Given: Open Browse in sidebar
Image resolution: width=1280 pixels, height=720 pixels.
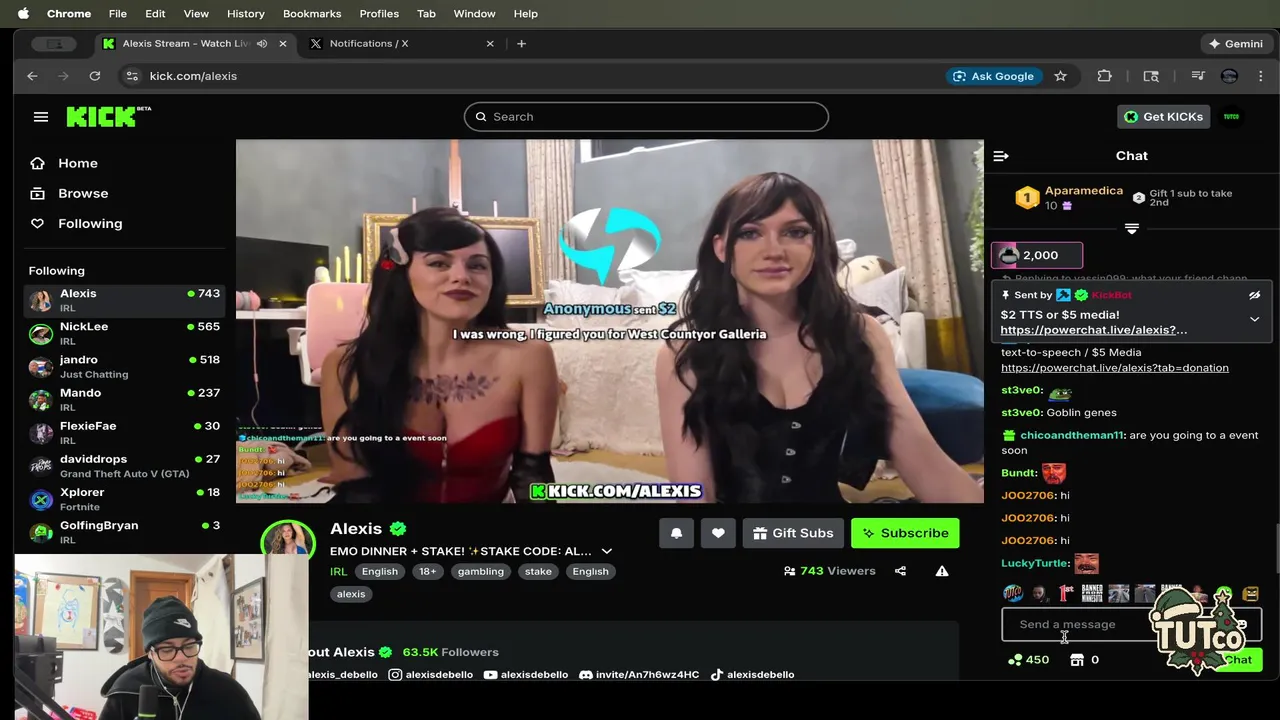Looking at the screenshot, I should (83, 193).
